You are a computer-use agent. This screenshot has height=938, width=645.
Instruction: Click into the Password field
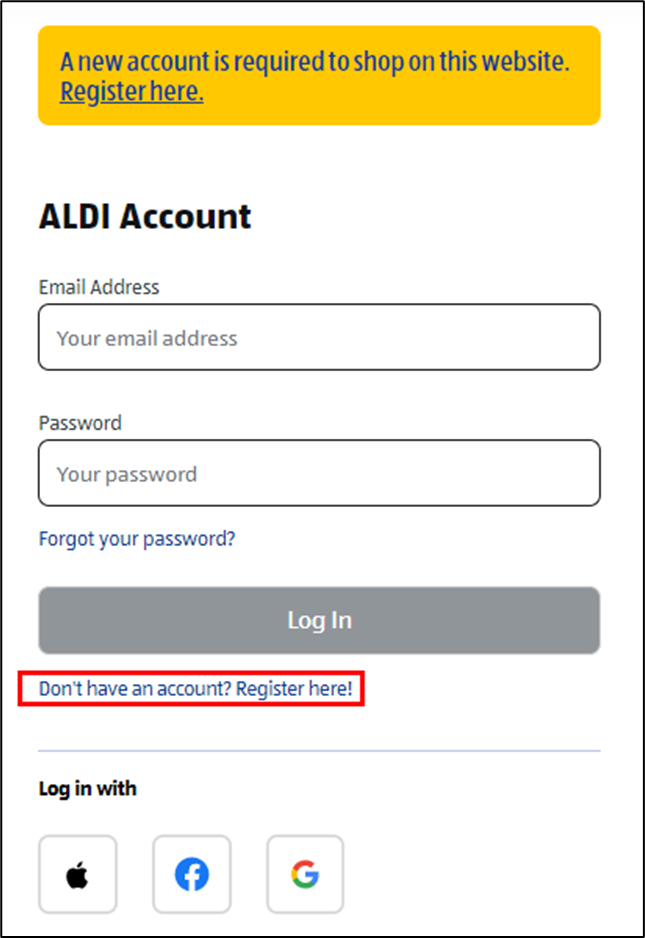click(319, 473)
